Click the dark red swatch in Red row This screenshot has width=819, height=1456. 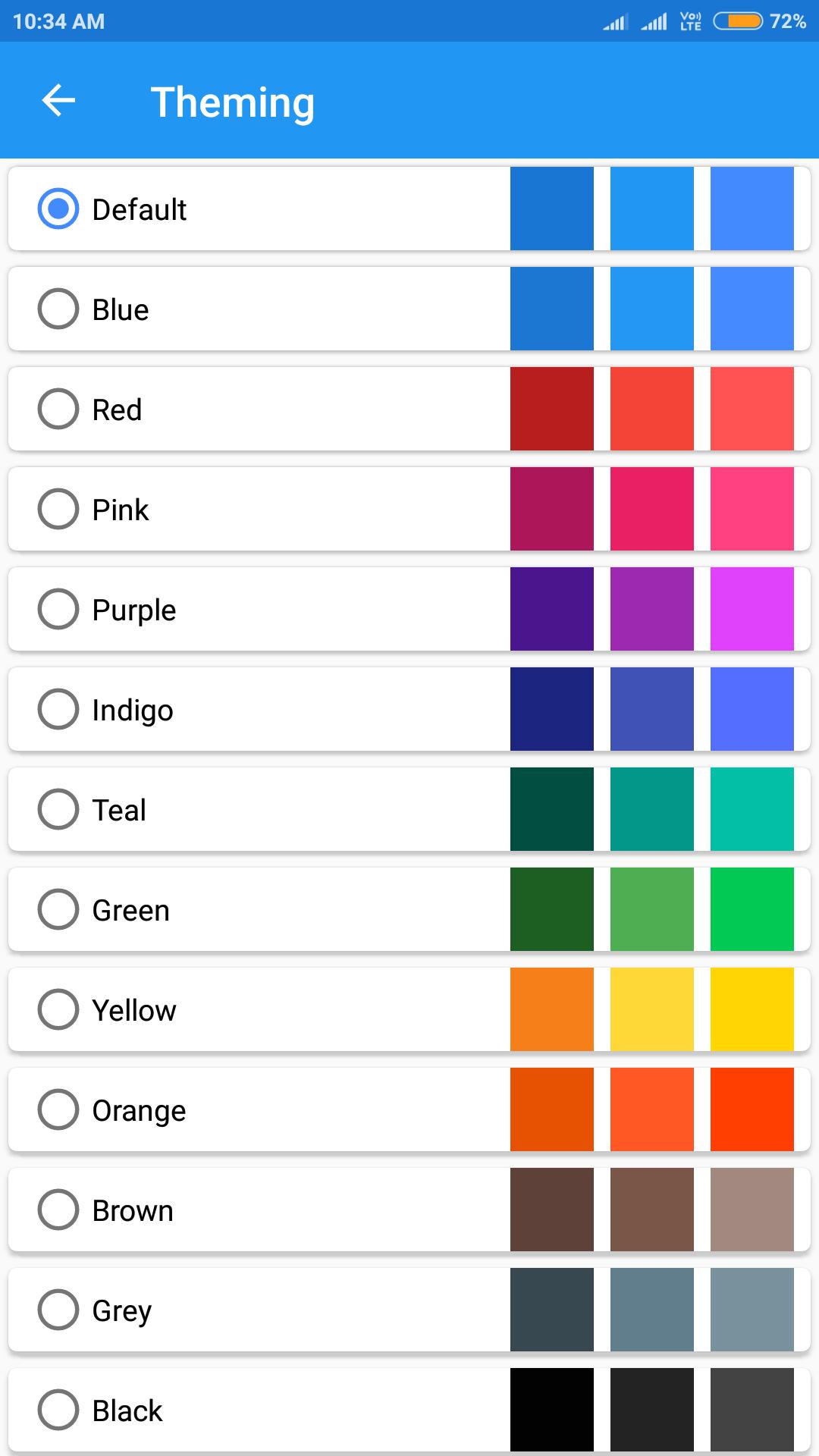[552, 409]
